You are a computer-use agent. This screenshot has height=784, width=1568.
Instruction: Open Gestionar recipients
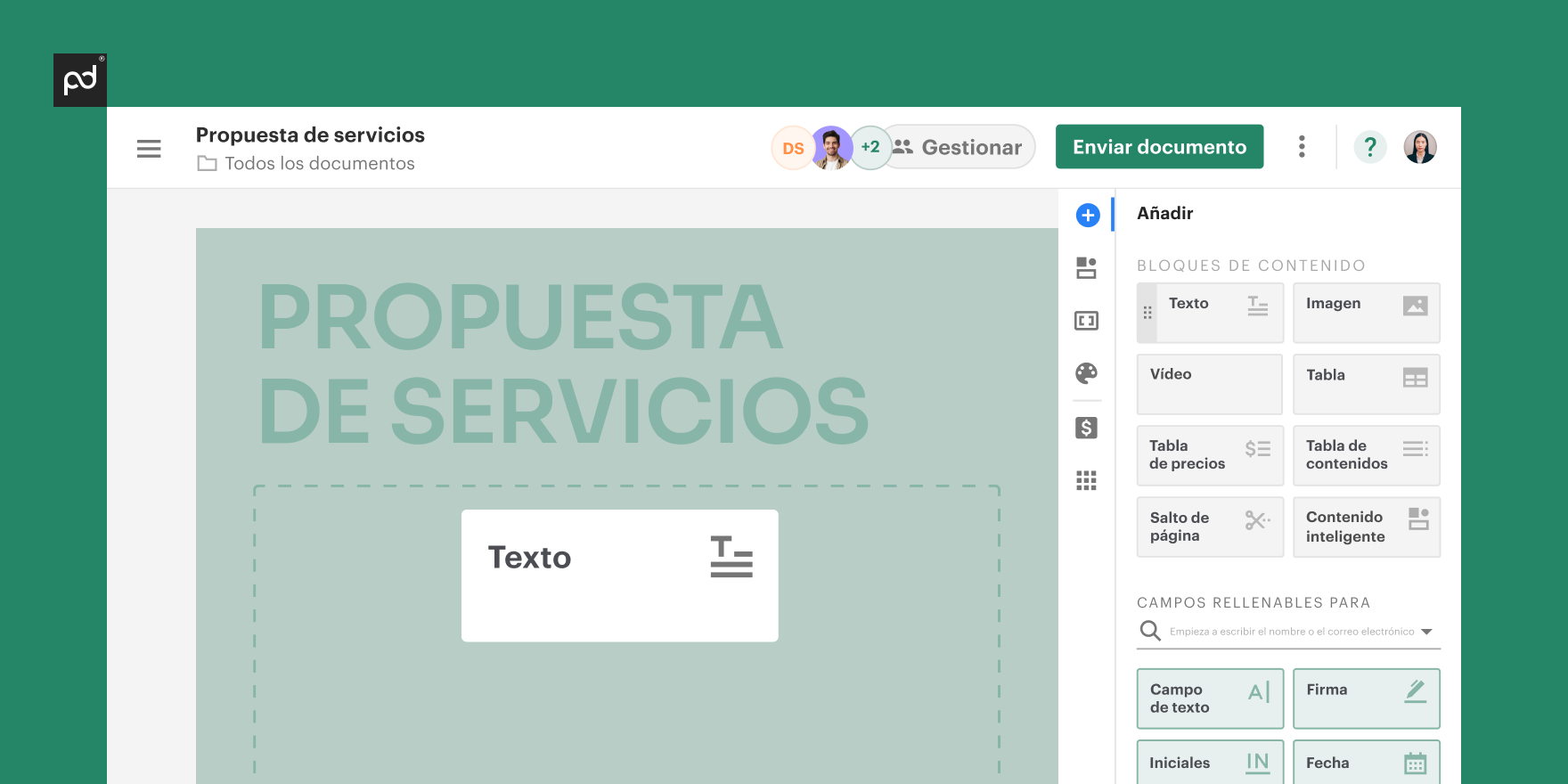click(959, 147)
